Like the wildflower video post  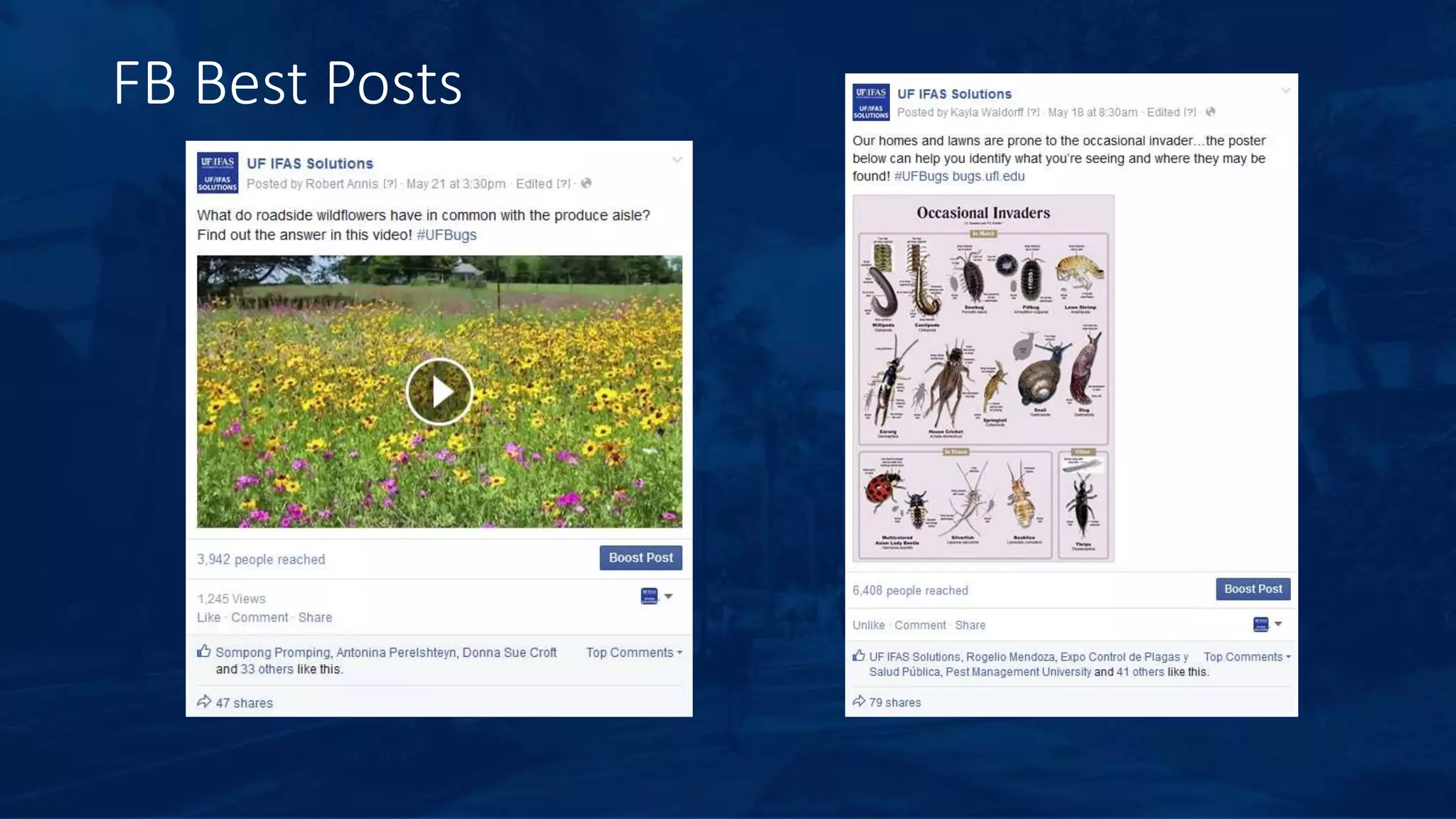[x=208, y=618]
